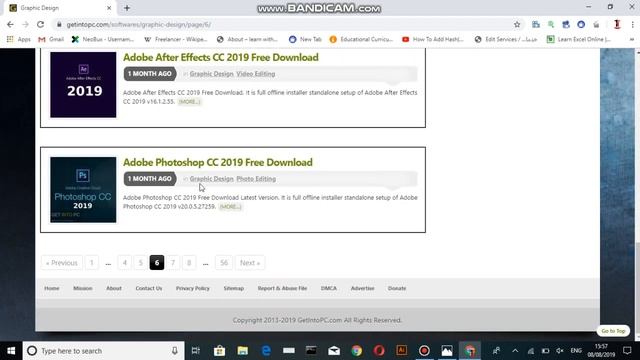This screenshot has width=640, height=360.
Task: Open Donate footer link
Action: (397, 288)
